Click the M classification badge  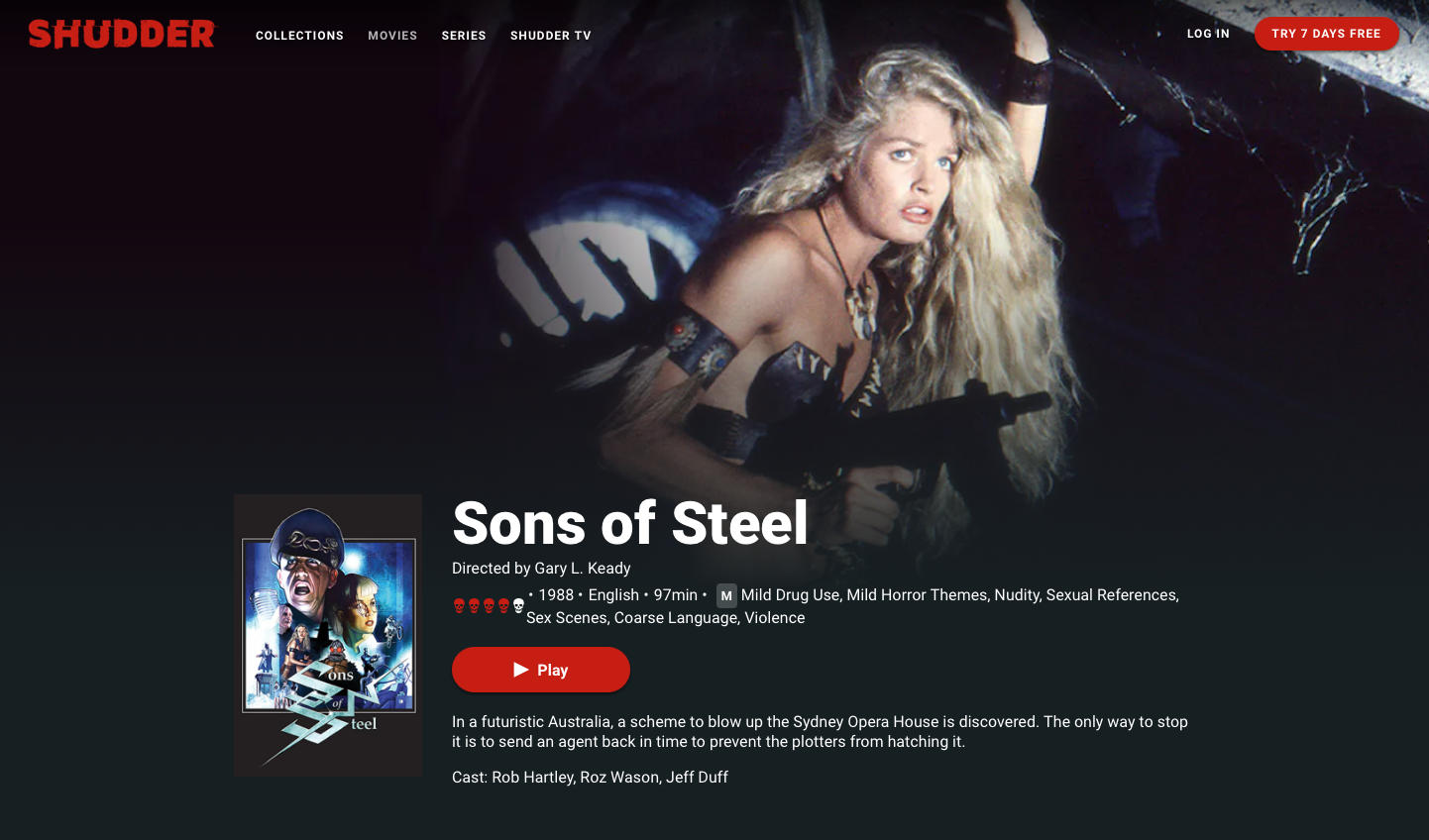coord(726,595)
